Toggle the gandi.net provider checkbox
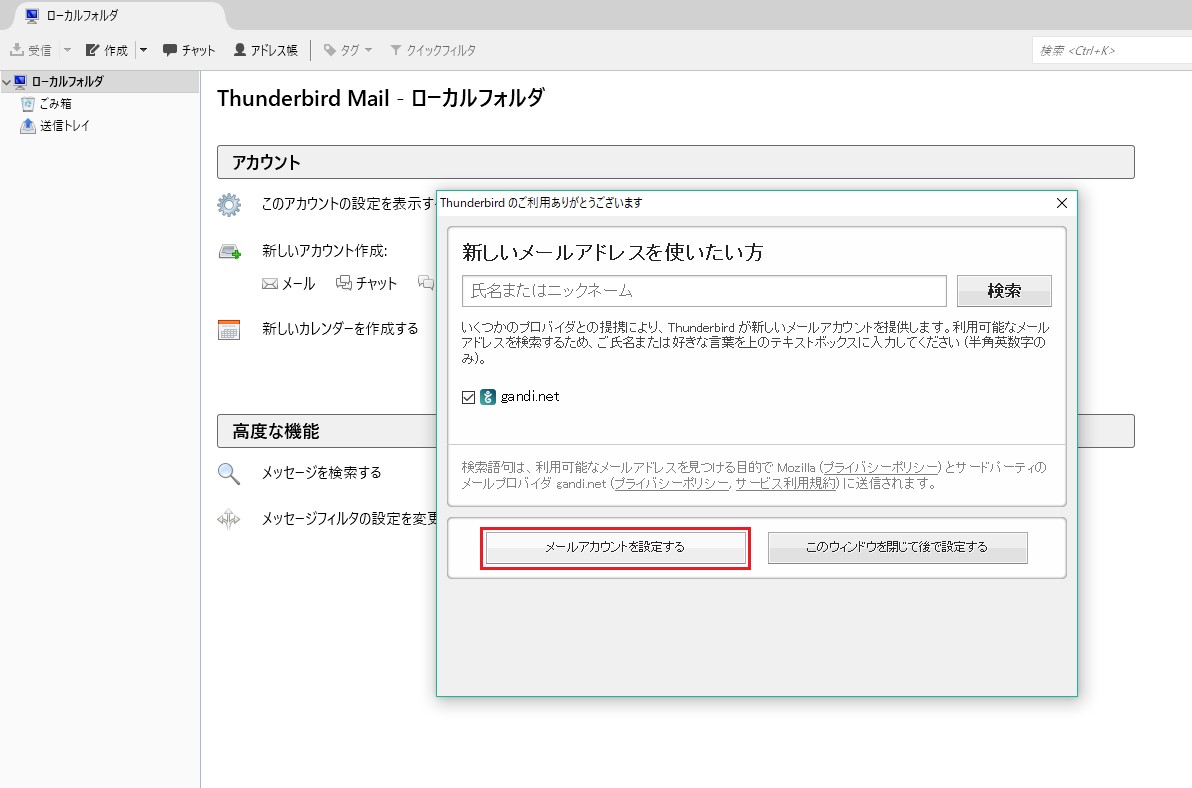 tap(468, 397)
